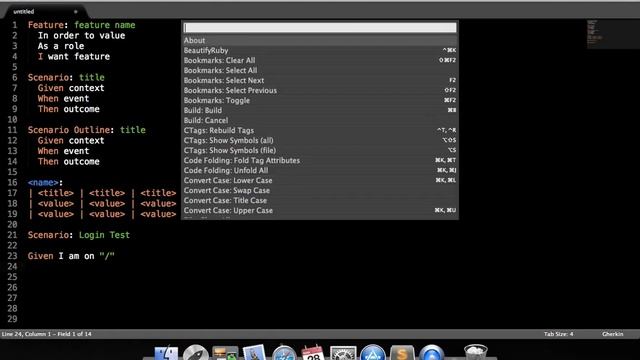Run the BeautifyRuby command

(x=320, y=51)
